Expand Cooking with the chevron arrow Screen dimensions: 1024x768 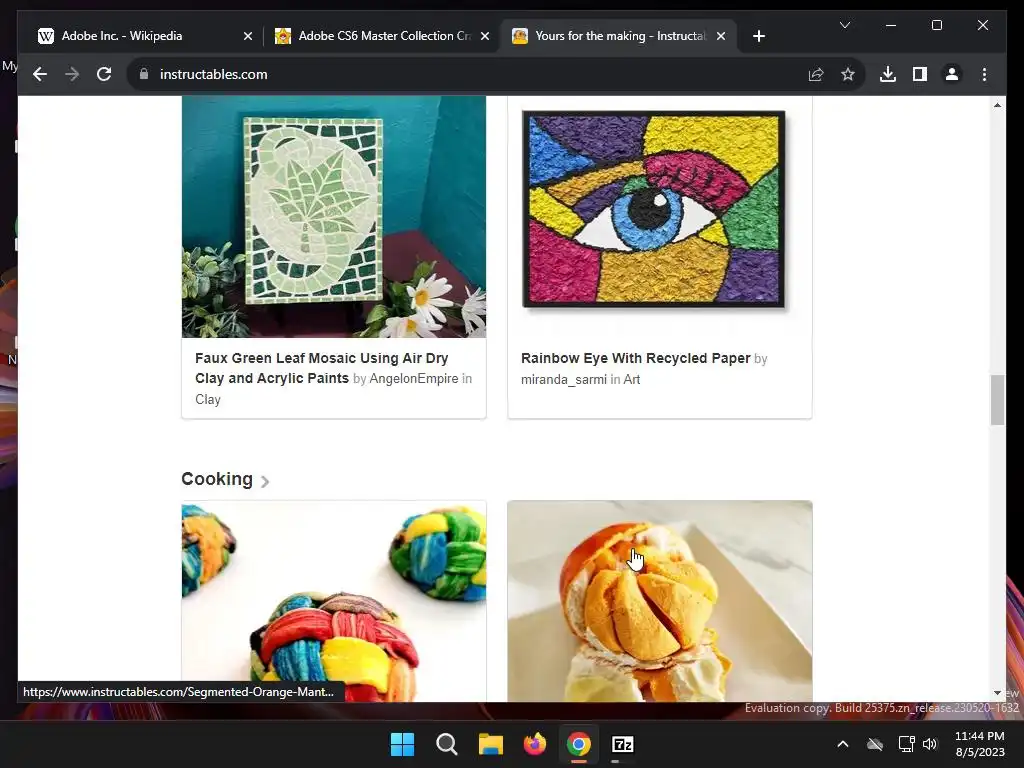[x=264, y=481]
